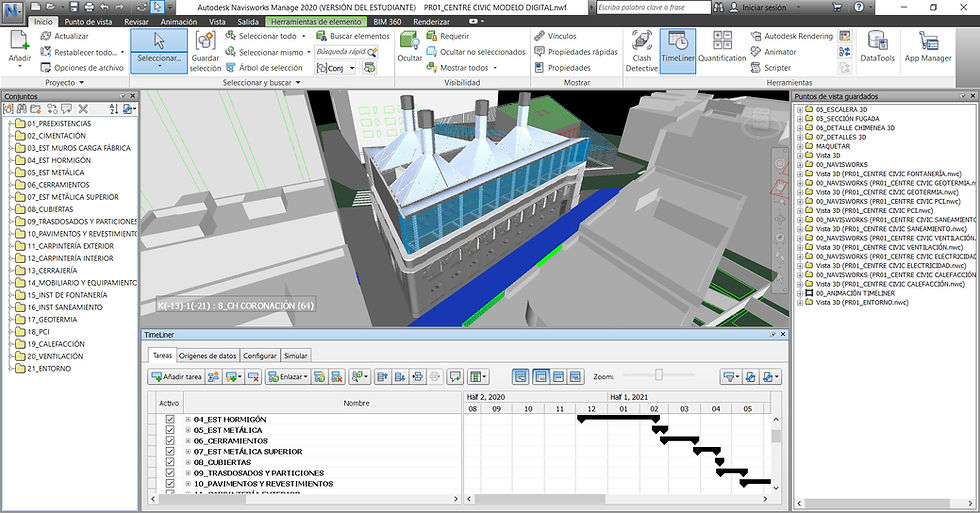This screenshot has width=980, height=513.
Task: Open Seleccionar todo dropdown arrow
Action: click(304, 36)
